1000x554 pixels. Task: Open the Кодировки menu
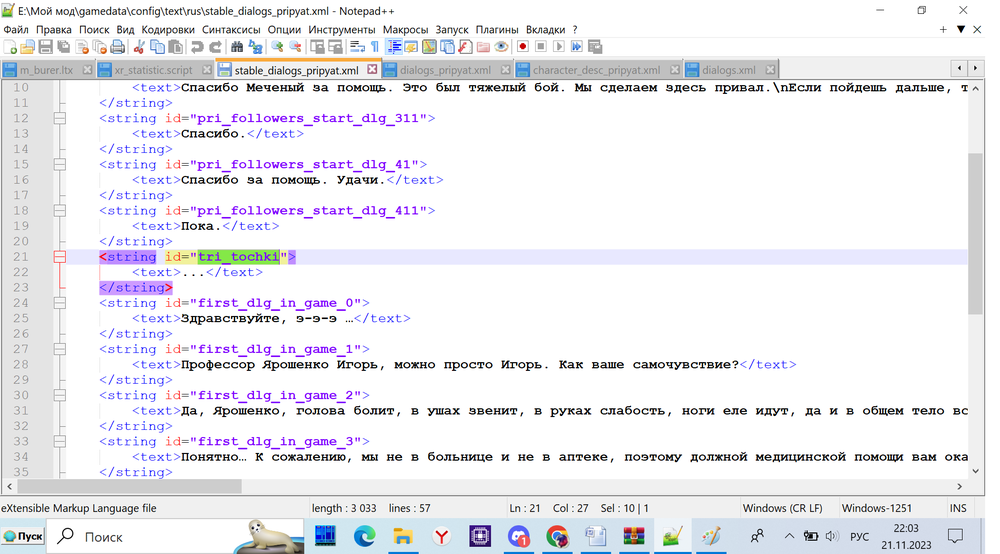tap(168, 30)
